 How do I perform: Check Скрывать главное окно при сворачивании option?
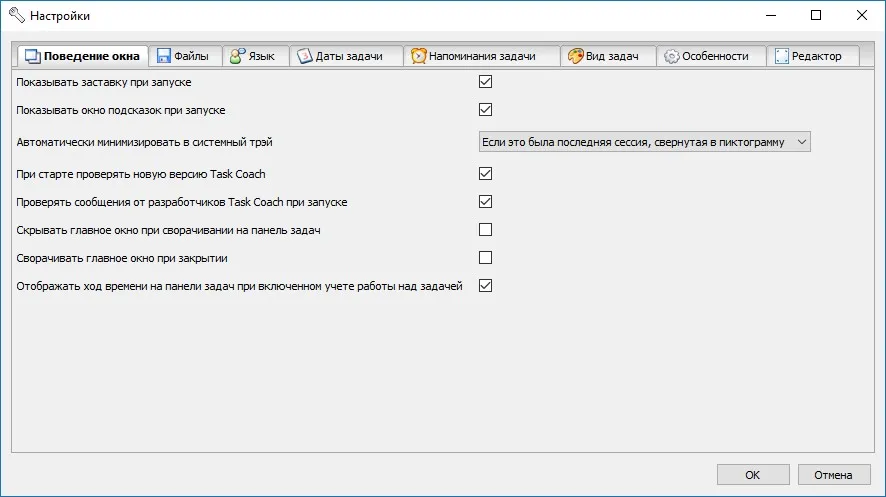(485, 230)
